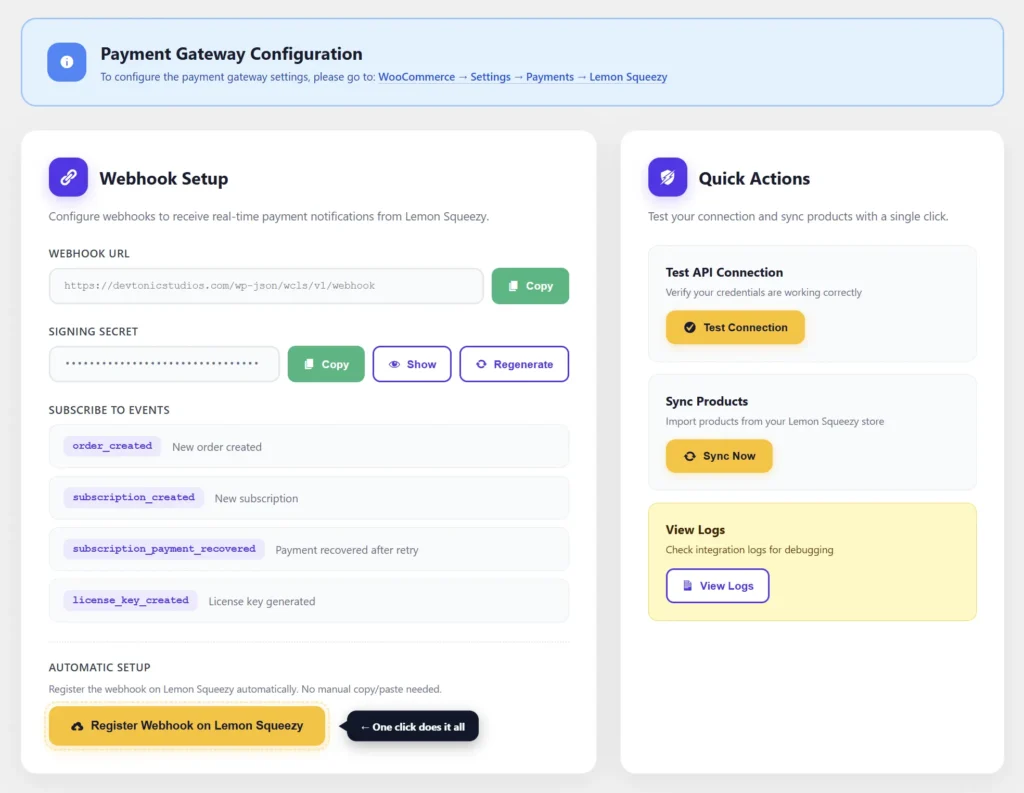Click the masked Signing Secret field

(164, 364)
